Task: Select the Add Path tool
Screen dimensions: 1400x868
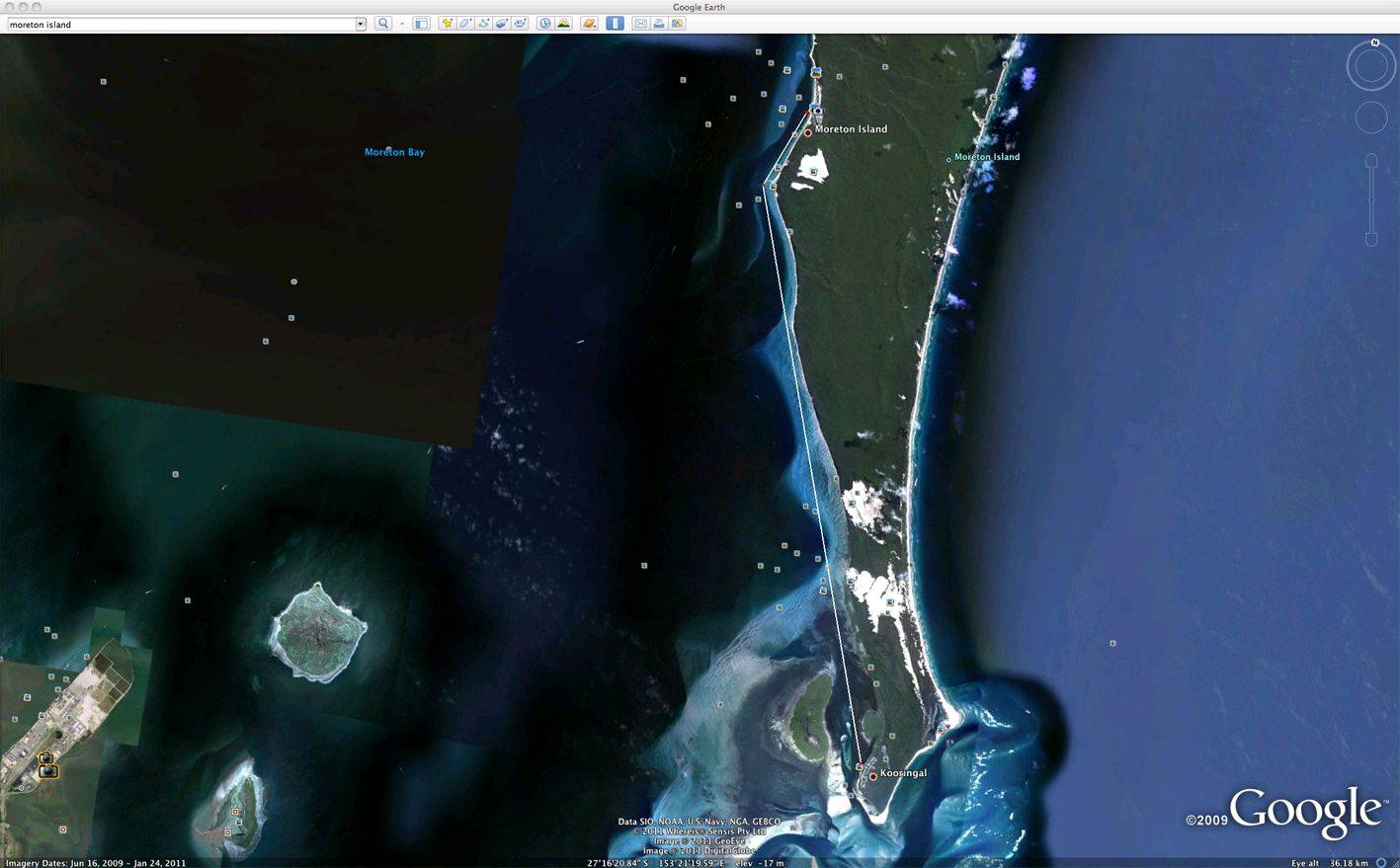Action: (483, 23)
